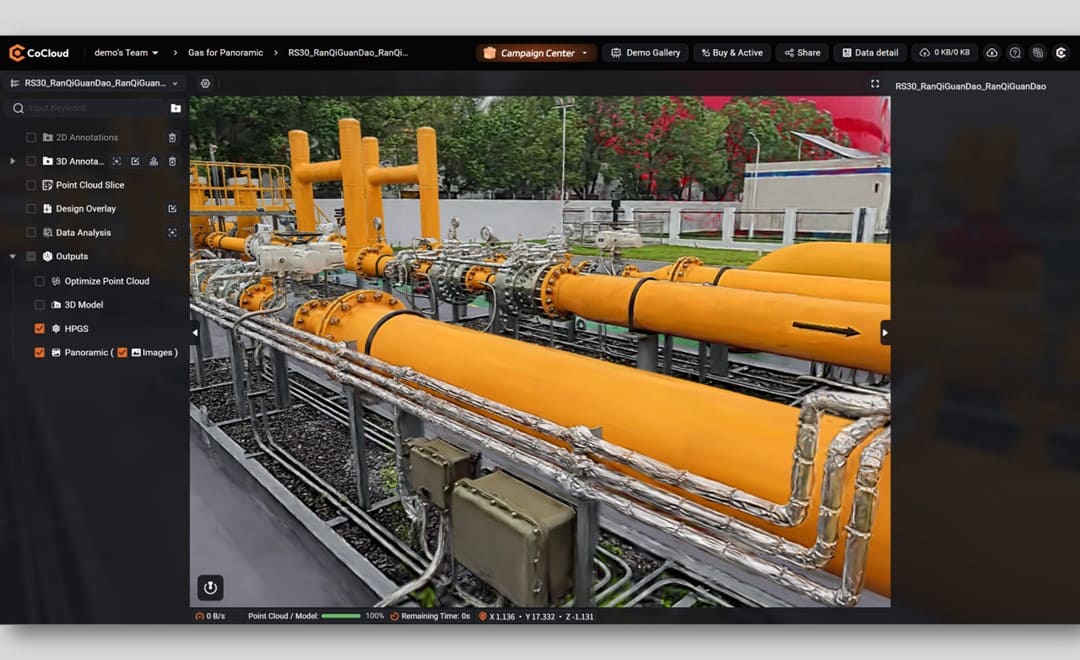The width and height of the screenshot is (1080, 660).
Task: Click the 3D Annotations classify icon
Action: (x=154, y=161)
